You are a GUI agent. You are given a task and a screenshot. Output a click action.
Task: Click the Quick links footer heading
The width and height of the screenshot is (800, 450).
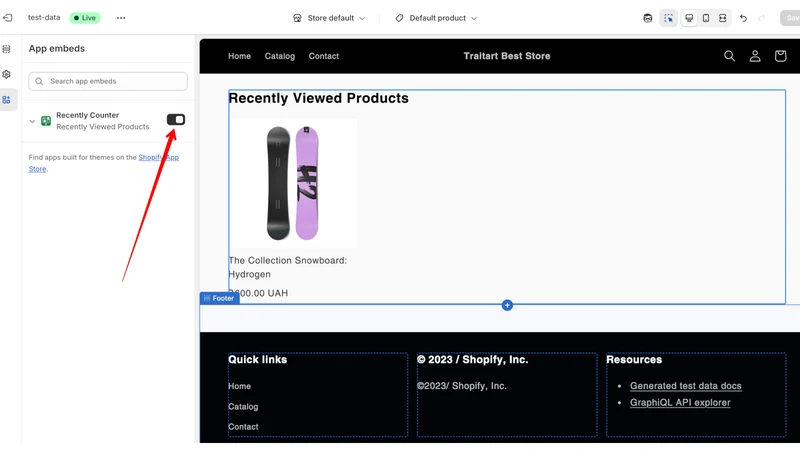coord(258,360)
